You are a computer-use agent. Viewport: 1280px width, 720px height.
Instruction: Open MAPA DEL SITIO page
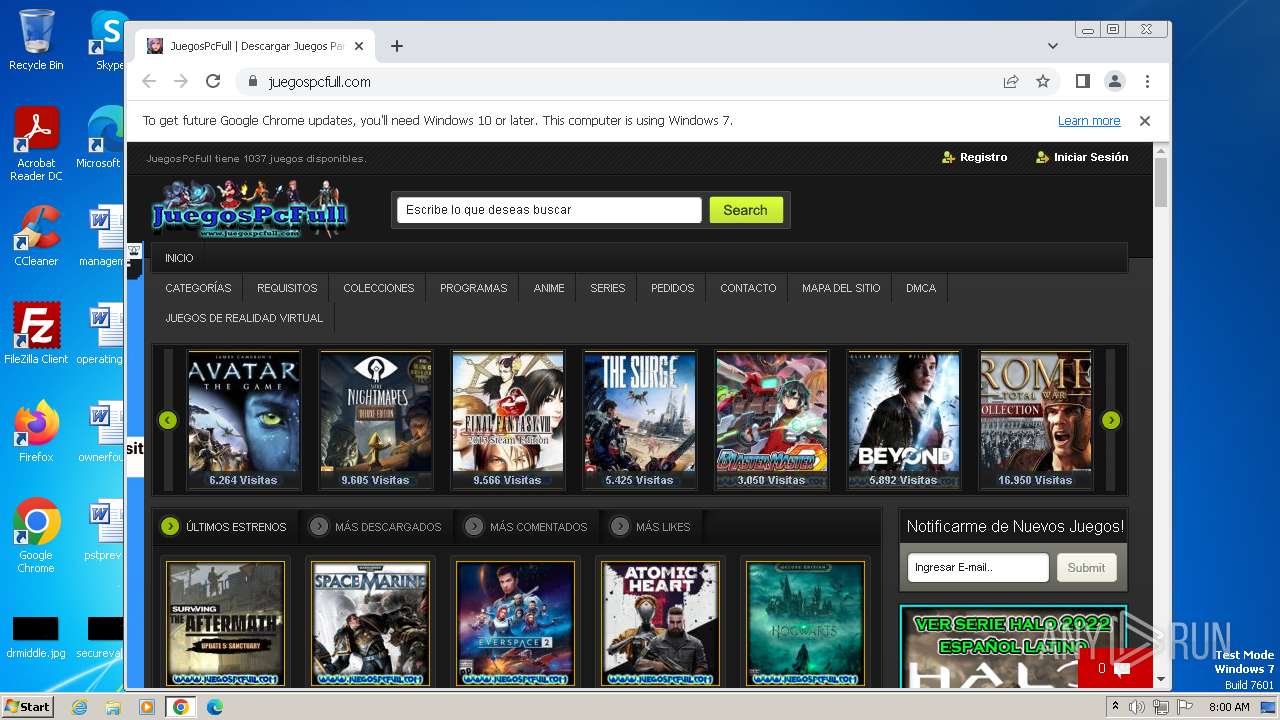click(x=841, y=288)
